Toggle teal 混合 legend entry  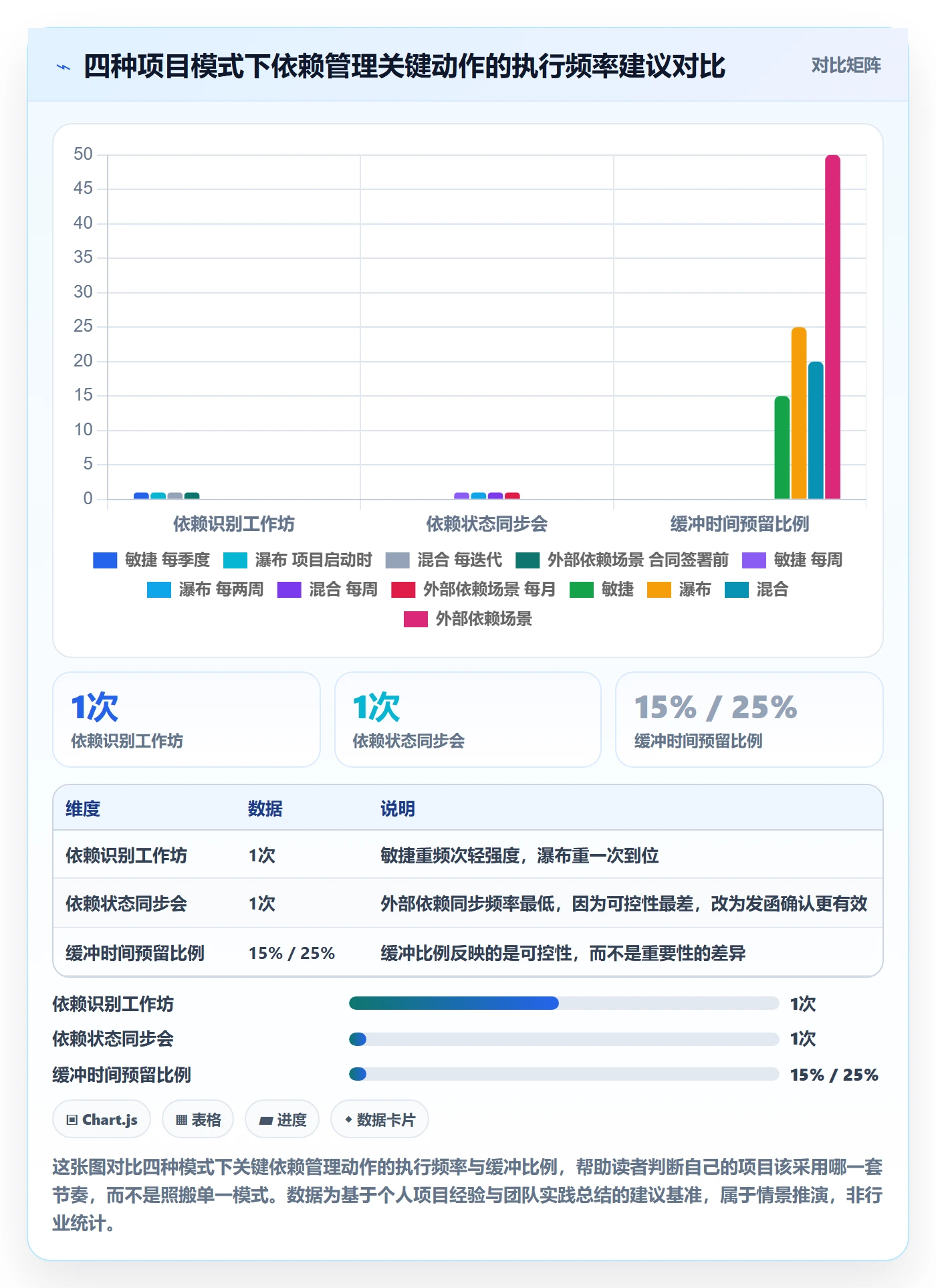(x=757, y=589)
